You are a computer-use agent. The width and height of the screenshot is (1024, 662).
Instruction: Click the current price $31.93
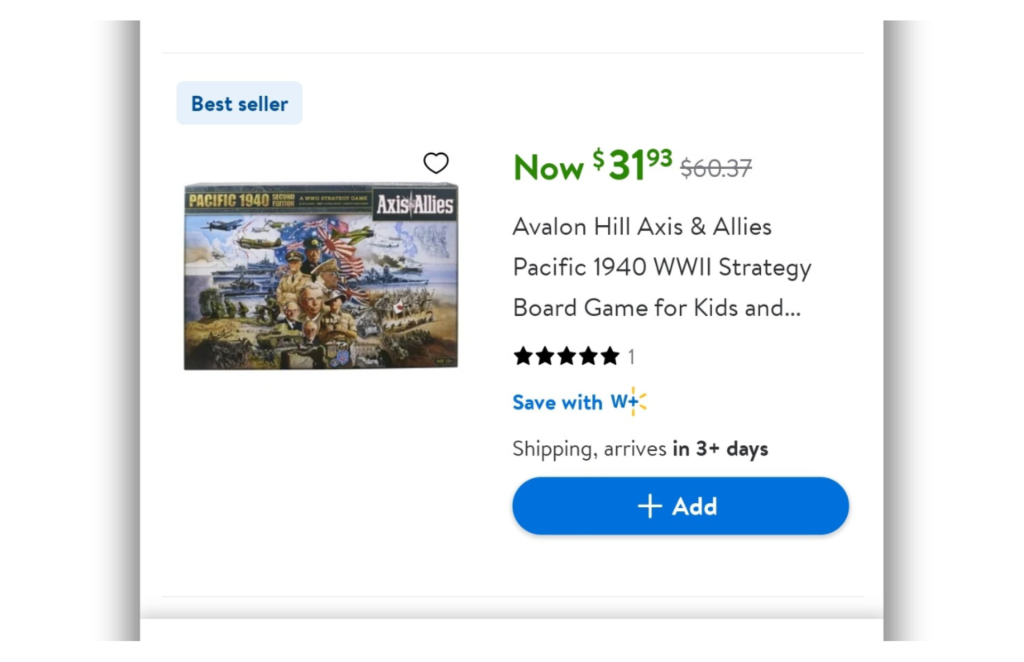632,165
